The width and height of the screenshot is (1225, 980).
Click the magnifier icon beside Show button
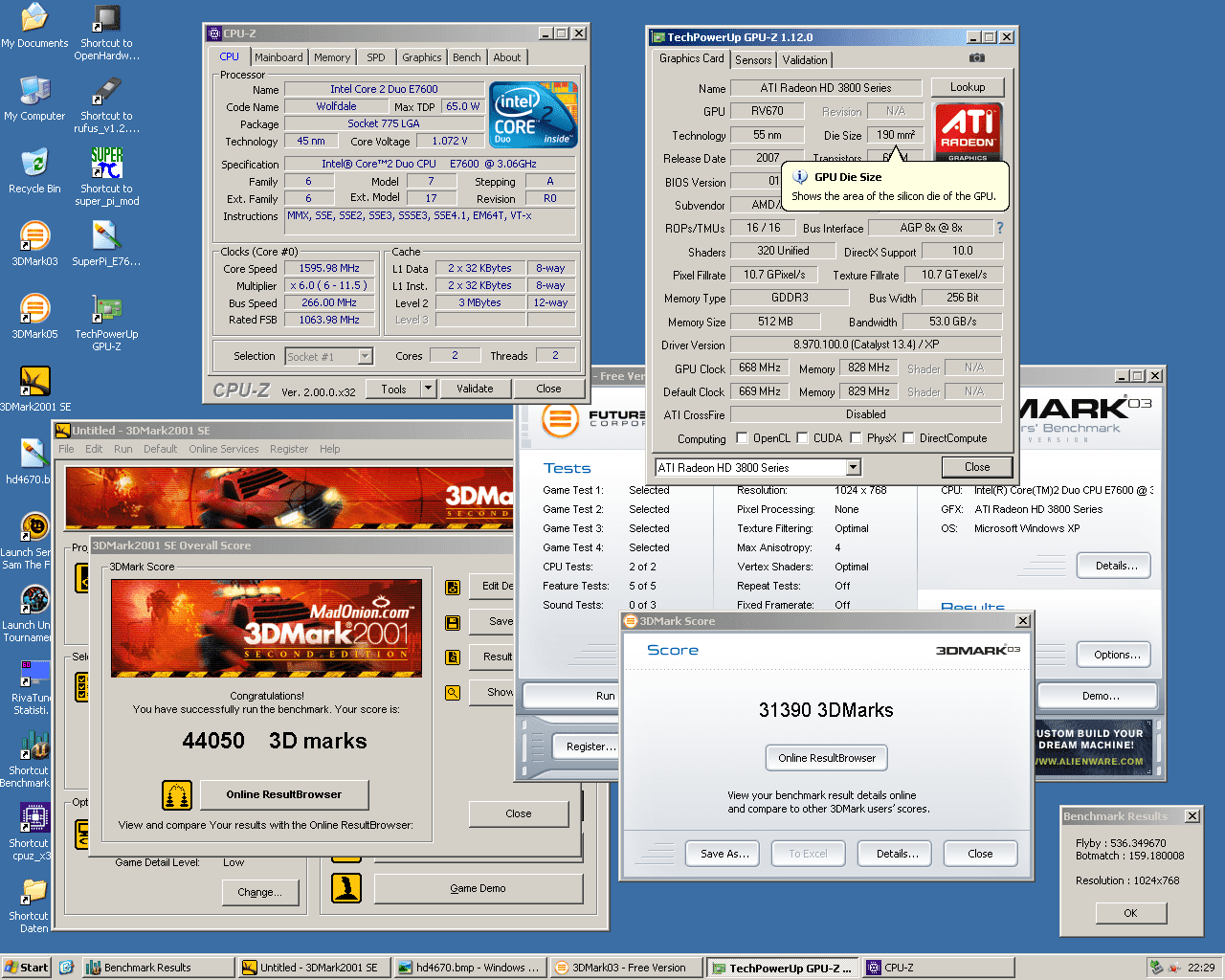point(453,692)
